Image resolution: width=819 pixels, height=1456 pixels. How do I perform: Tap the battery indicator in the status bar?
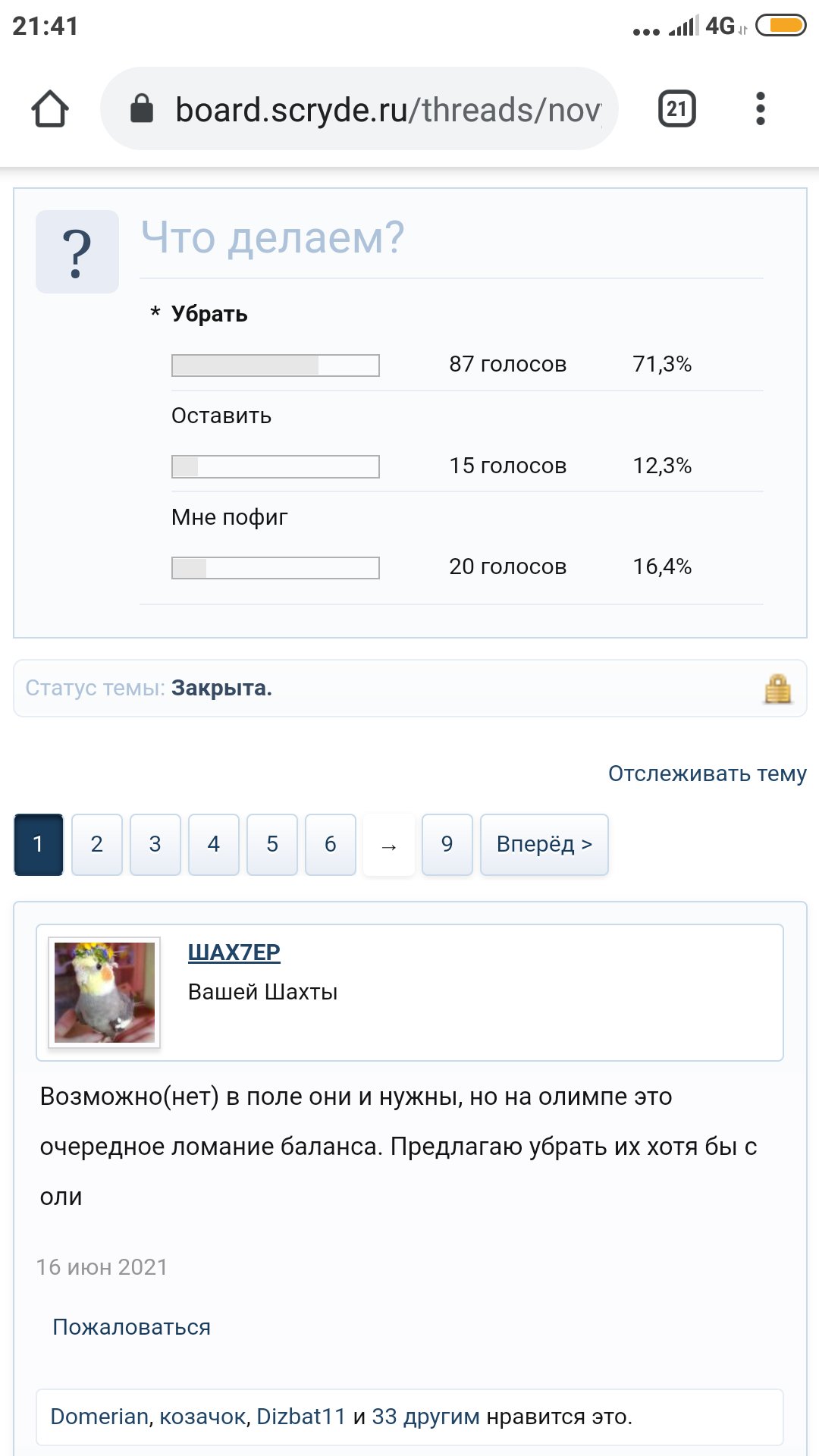pyautogui.click(x=781, y=25)
